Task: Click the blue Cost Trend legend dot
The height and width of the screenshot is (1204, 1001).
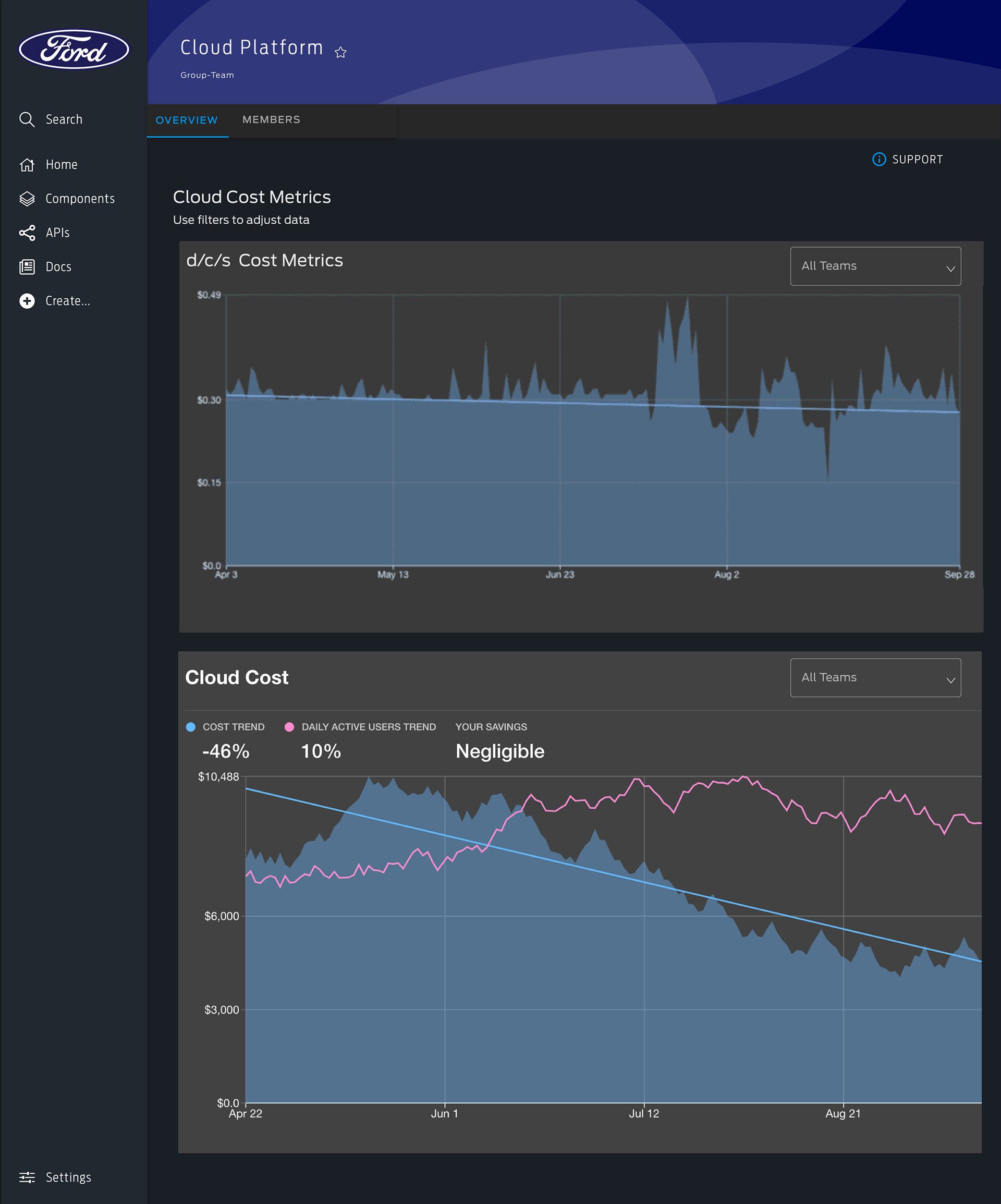Action: [x=191, y=727]
